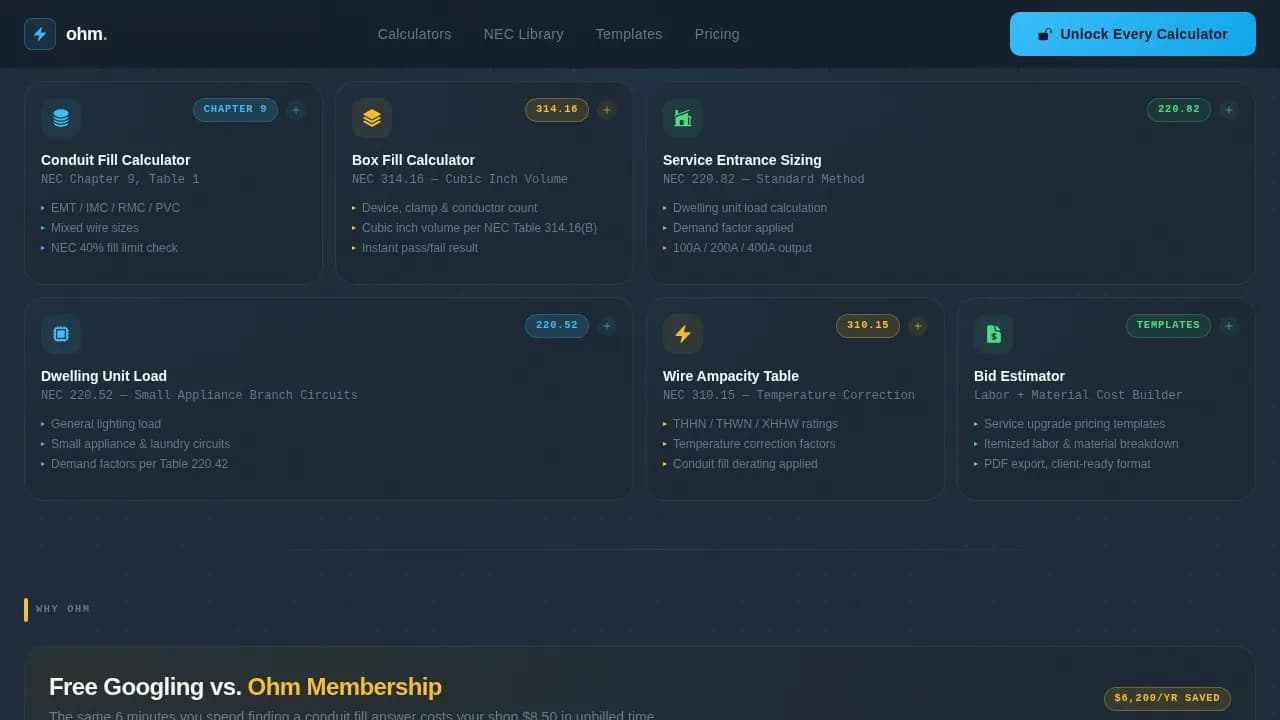The image size is (1280, 720).
Task: Click 'Temperature correction factors' bullet
Action: 754,444
